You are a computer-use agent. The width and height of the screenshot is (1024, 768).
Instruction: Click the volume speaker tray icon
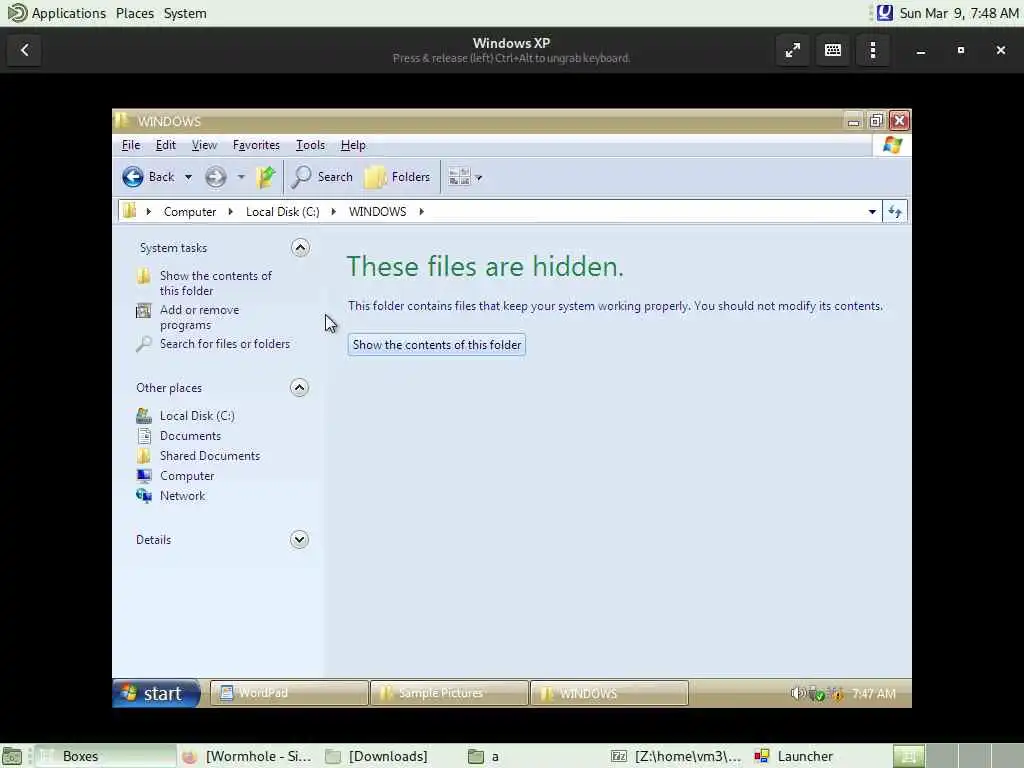[797, 694]
